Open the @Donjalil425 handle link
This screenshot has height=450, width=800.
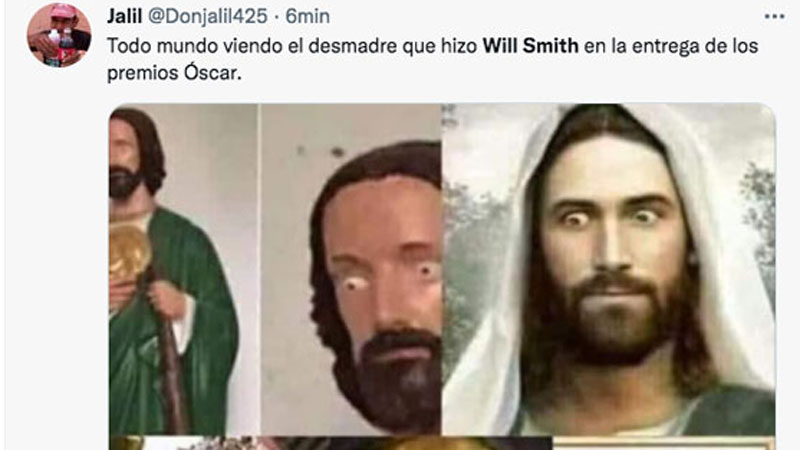pyautogui.click(x=208, y=16)
